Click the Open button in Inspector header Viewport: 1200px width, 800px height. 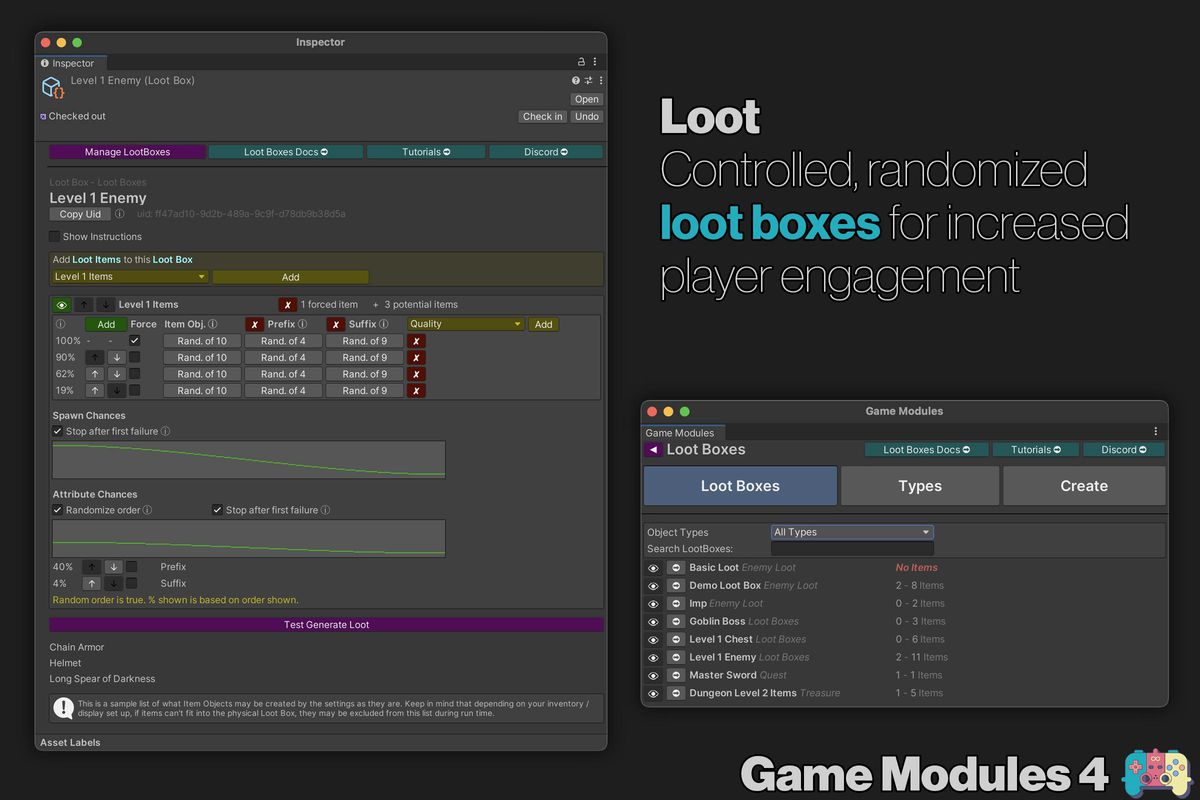pos(587,99)
